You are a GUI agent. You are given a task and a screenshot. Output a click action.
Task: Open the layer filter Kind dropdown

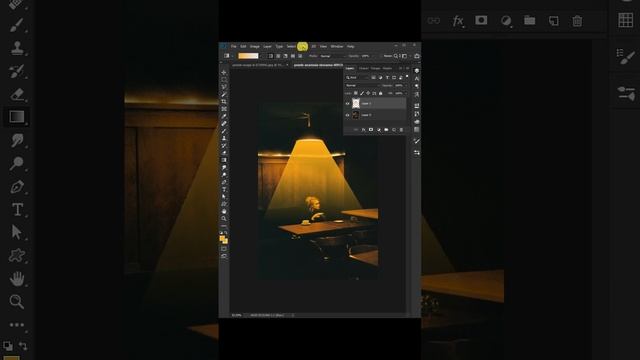(358, 78)
